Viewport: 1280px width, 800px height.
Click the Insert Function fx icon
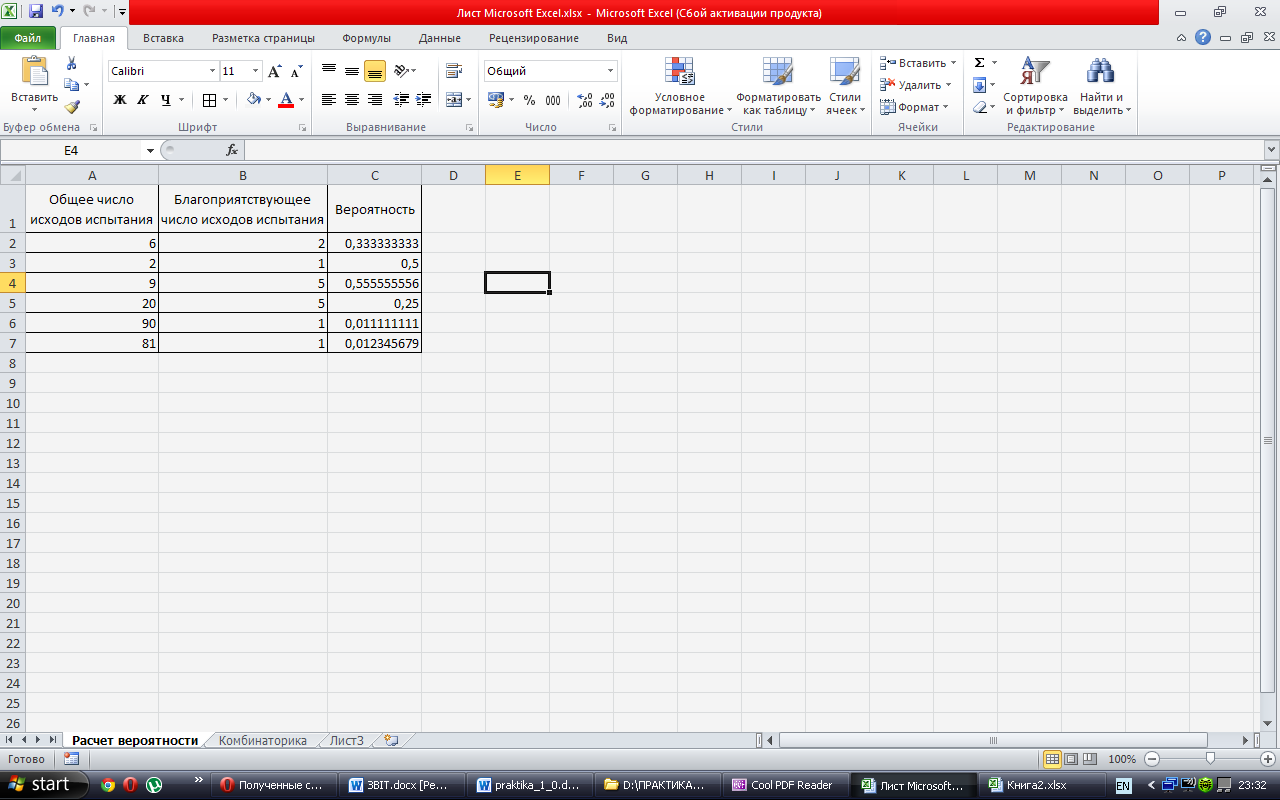[232, 150]
